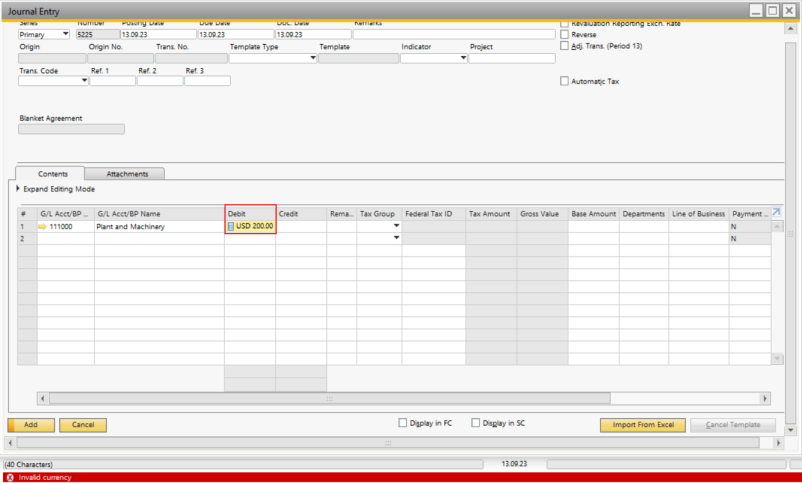Click the Tax Group column header
802x483 pixels.
coord(379,214)
